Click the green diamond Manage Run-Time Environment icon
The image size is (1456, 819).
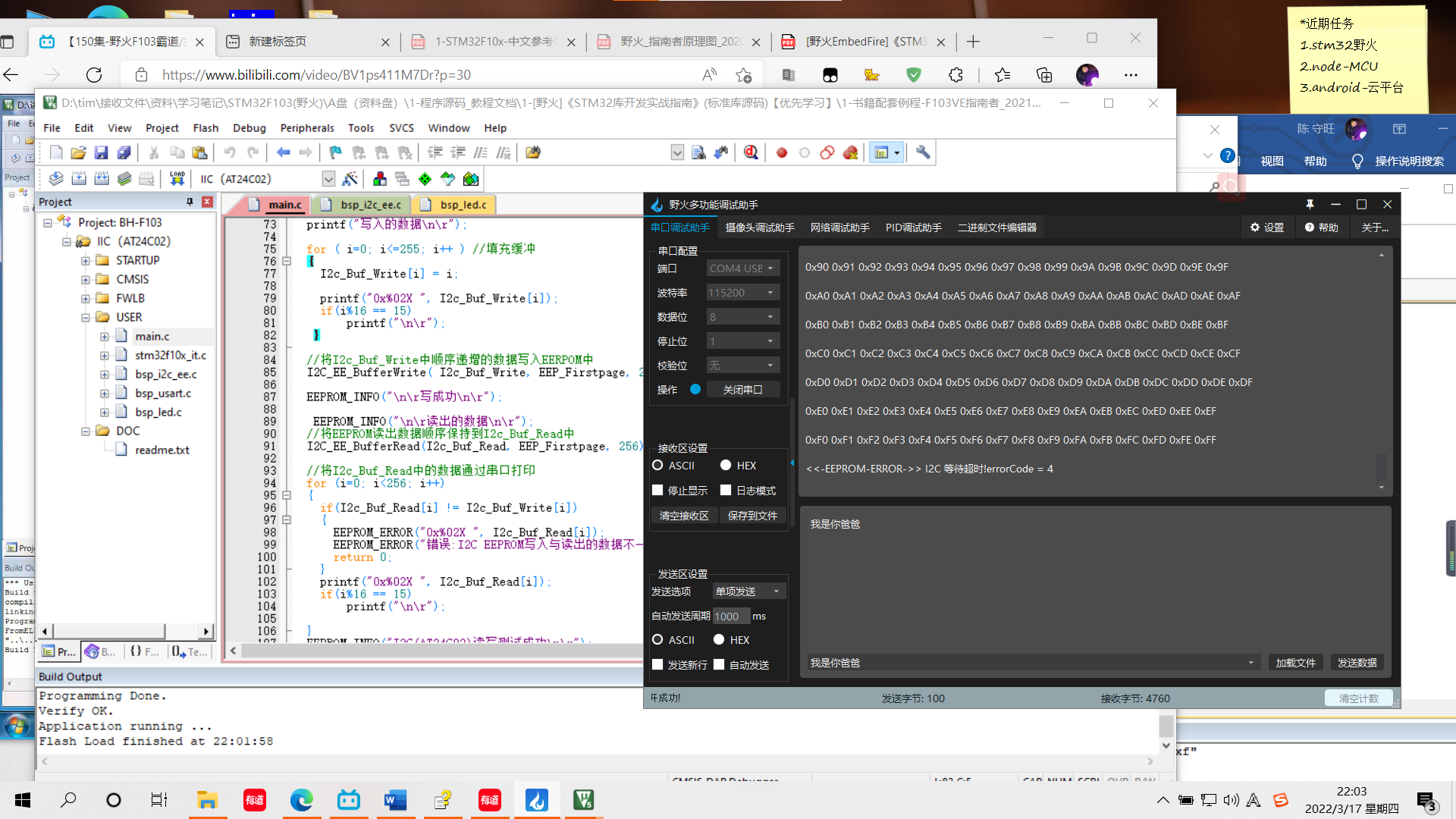pos(425,179)
